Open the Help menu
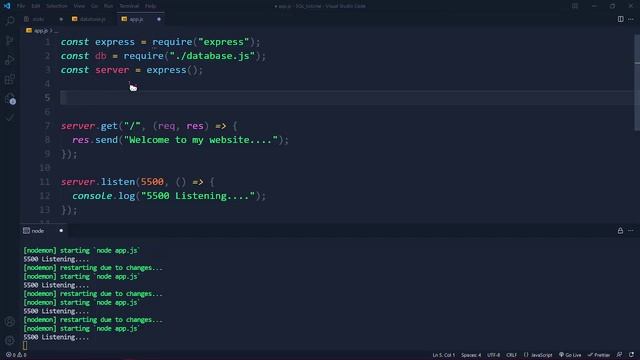 [151, 6]
